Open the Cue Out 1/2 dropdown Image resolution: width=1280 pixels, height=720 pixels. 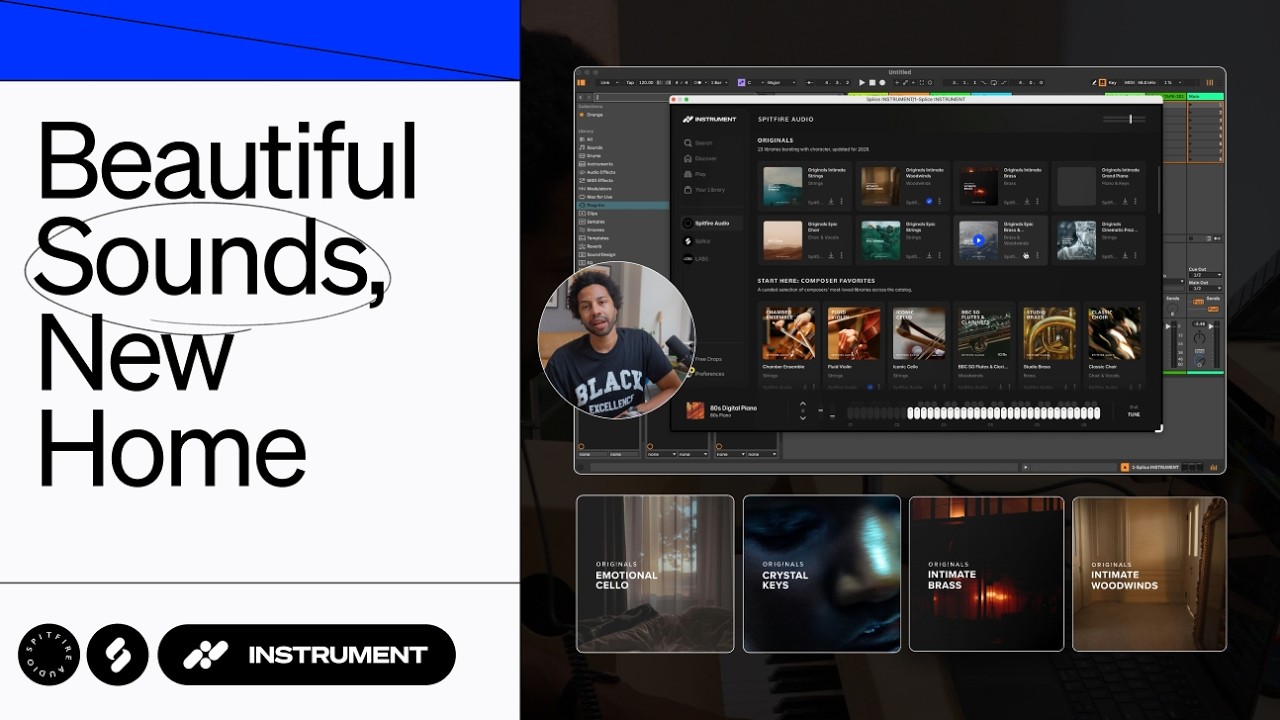1205,275
